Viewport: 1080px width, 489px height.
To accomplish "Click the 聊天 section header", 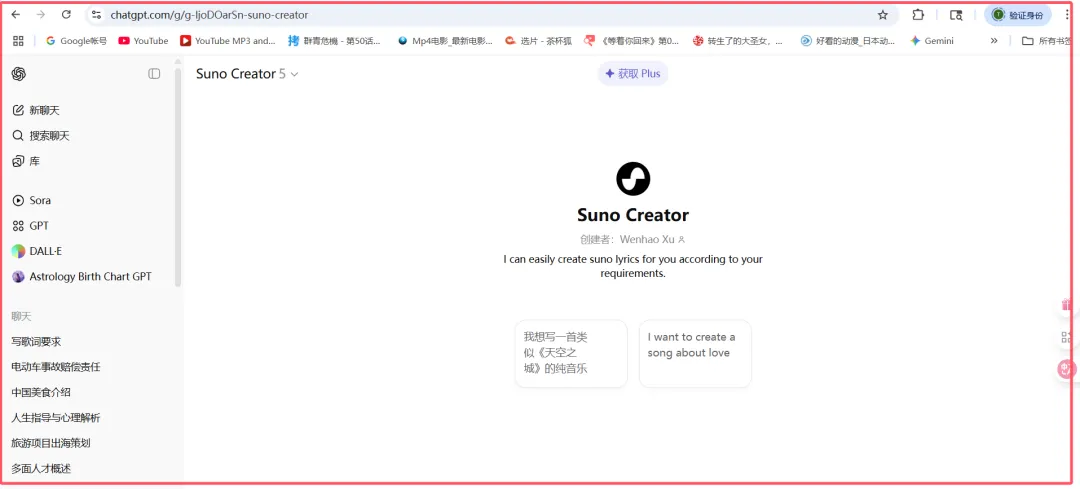I will 21,317.
